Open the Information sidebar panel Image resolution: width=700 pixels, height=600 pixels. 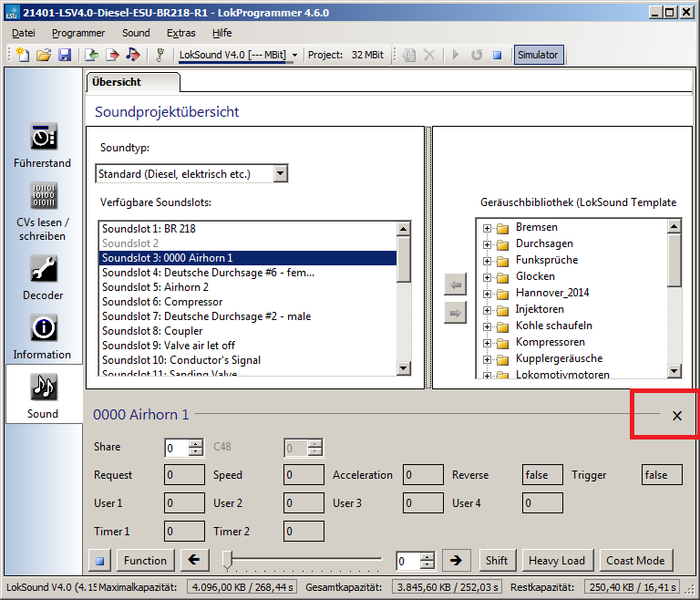42,337
